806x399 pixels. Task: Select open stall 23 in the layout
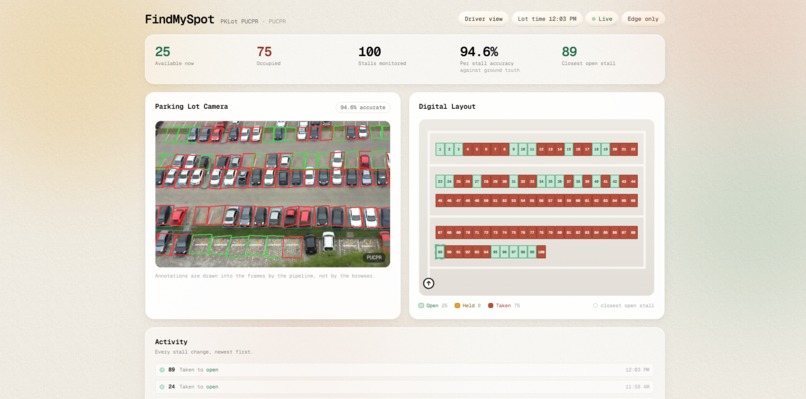pyautogui.click(x=440, y=181)
